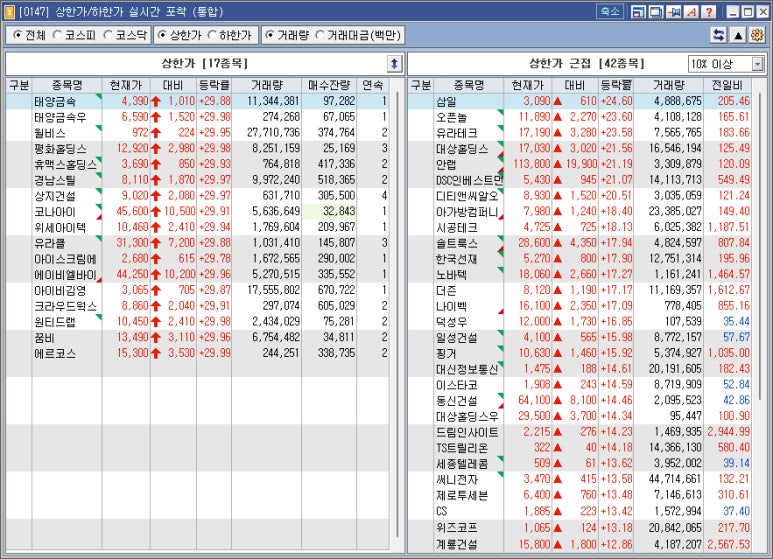Click the 축소 shrink button in title bar
Viewport: 773px width, 559px height.
(x=610, y=11)
